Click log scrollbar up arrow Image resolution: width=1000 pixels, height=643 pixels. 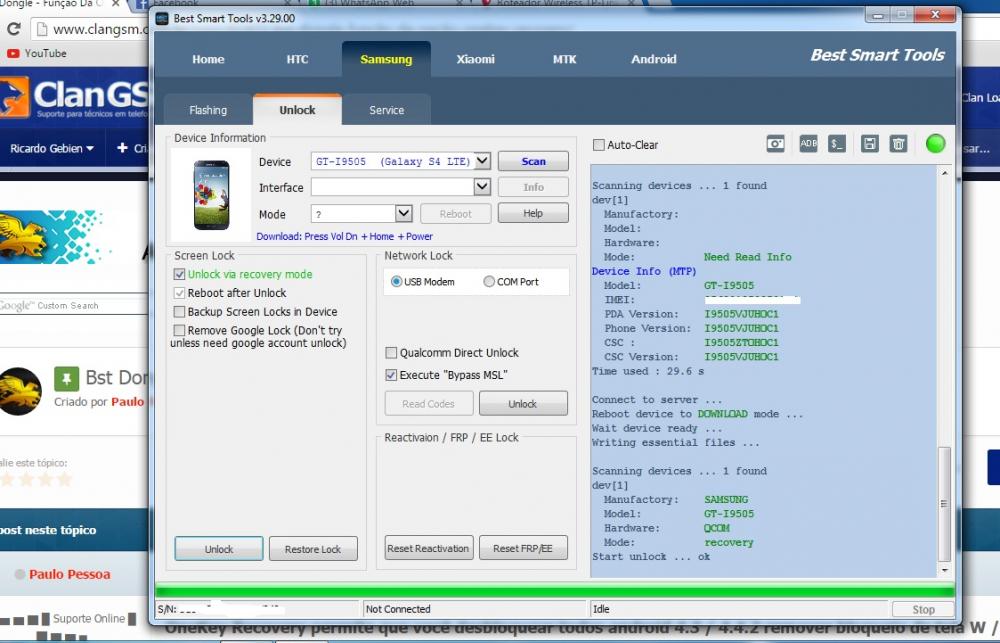click(945, 173)
